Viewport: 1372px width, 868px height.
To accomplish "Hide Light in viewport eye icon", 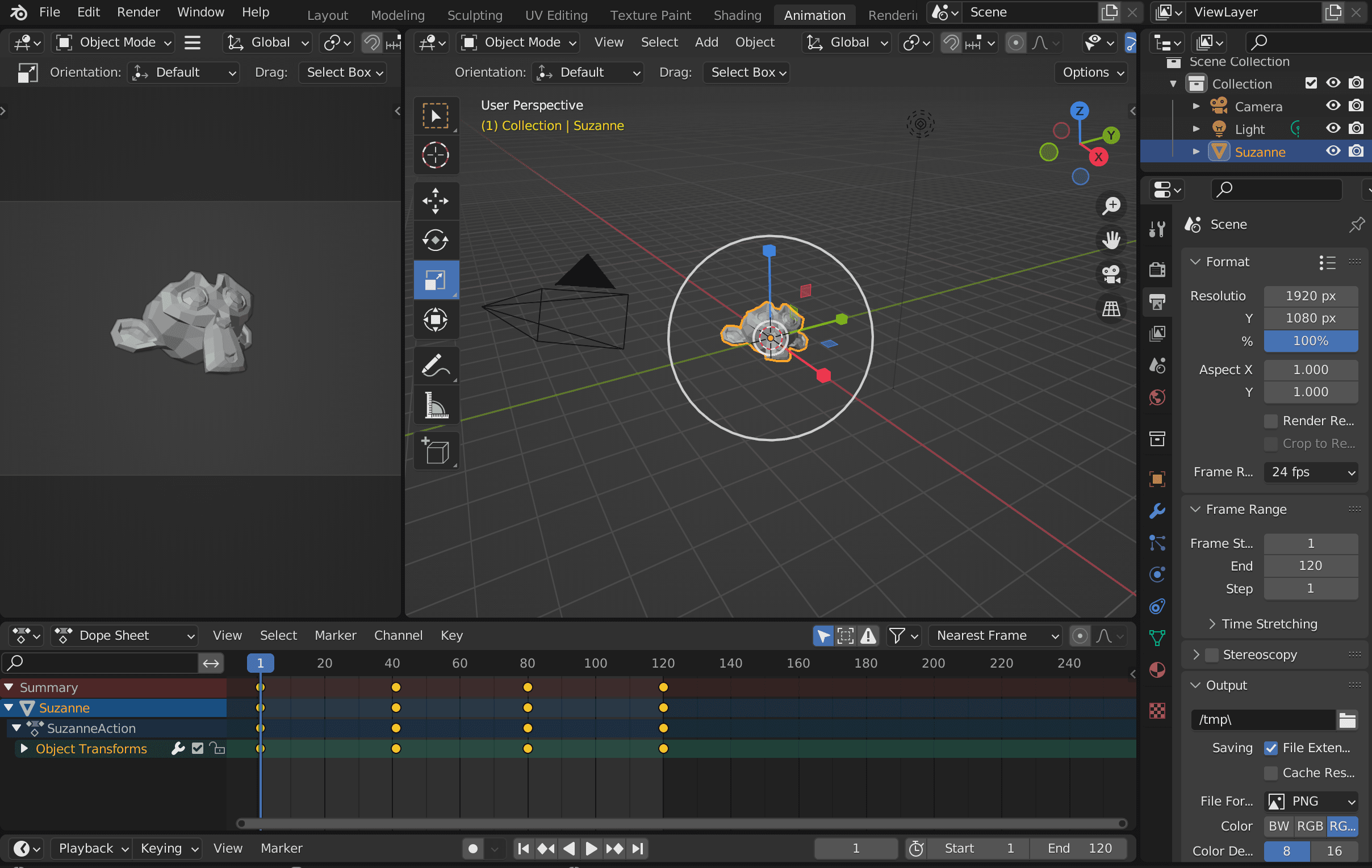I will coord(1333,129).
